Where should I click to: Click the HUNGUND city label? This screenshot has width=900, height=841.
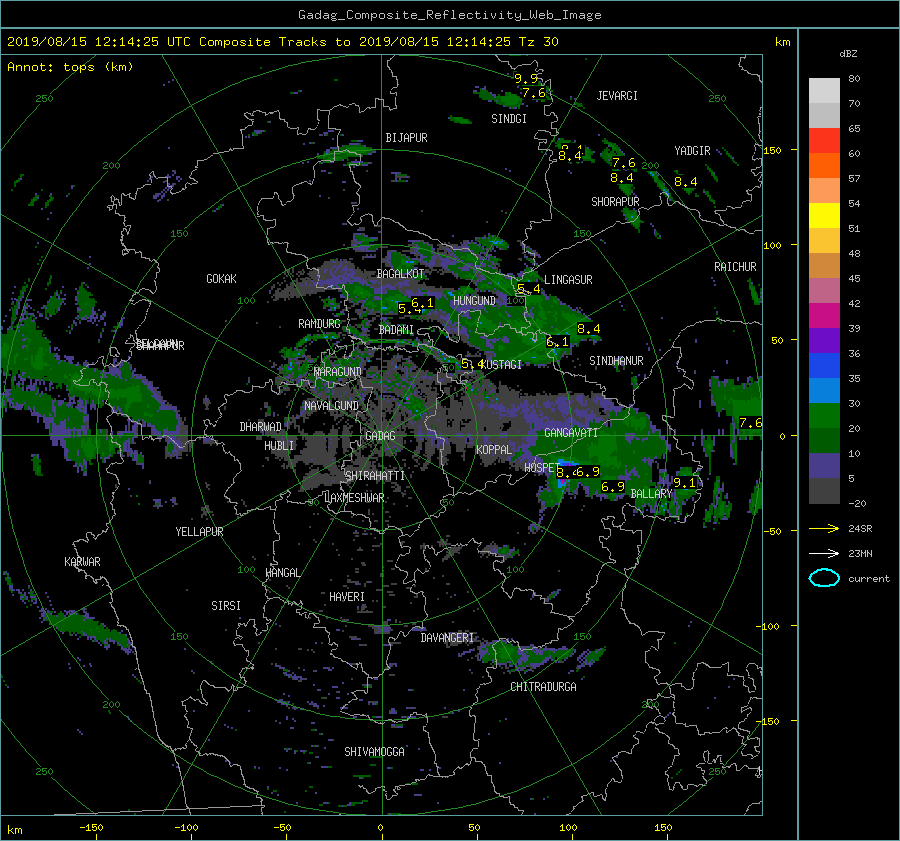tap(474, 301)
